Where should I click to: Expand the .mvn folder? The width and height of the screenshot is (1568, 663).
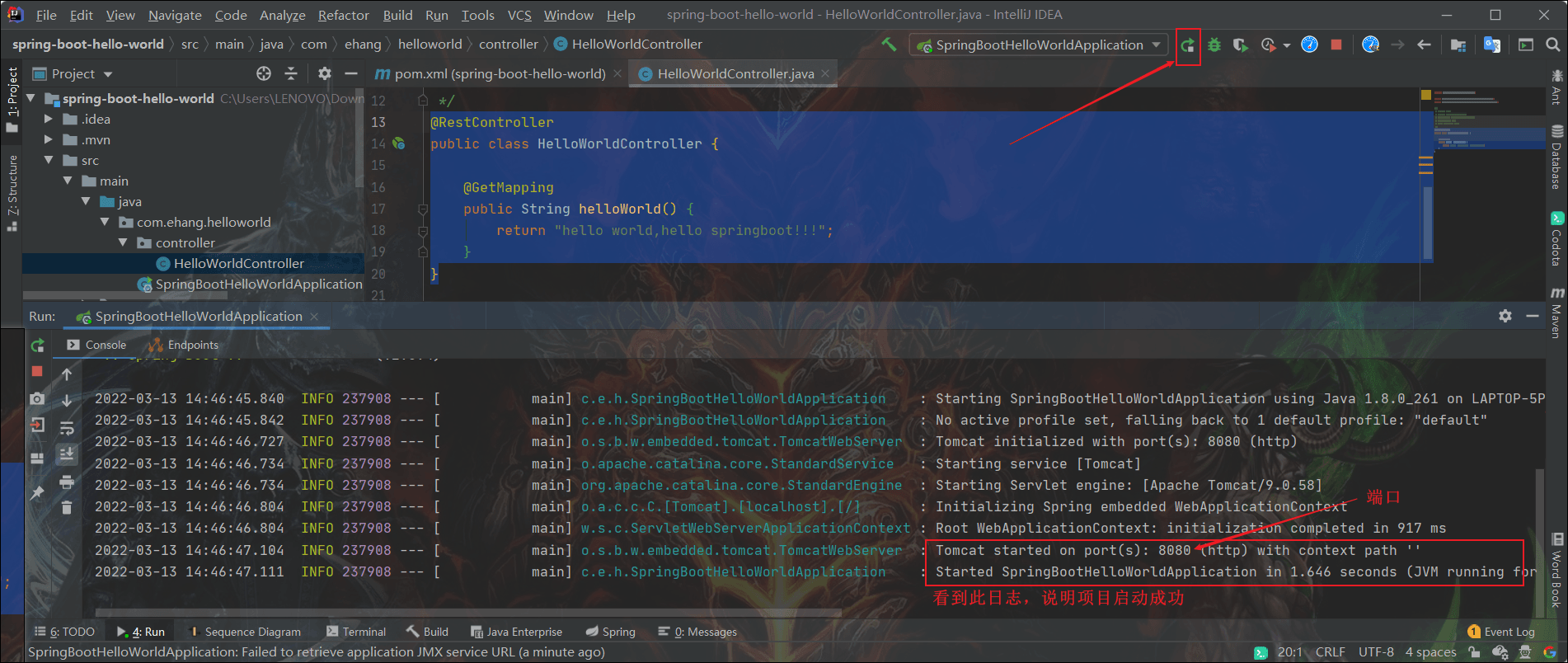click(x=49, y=139)
